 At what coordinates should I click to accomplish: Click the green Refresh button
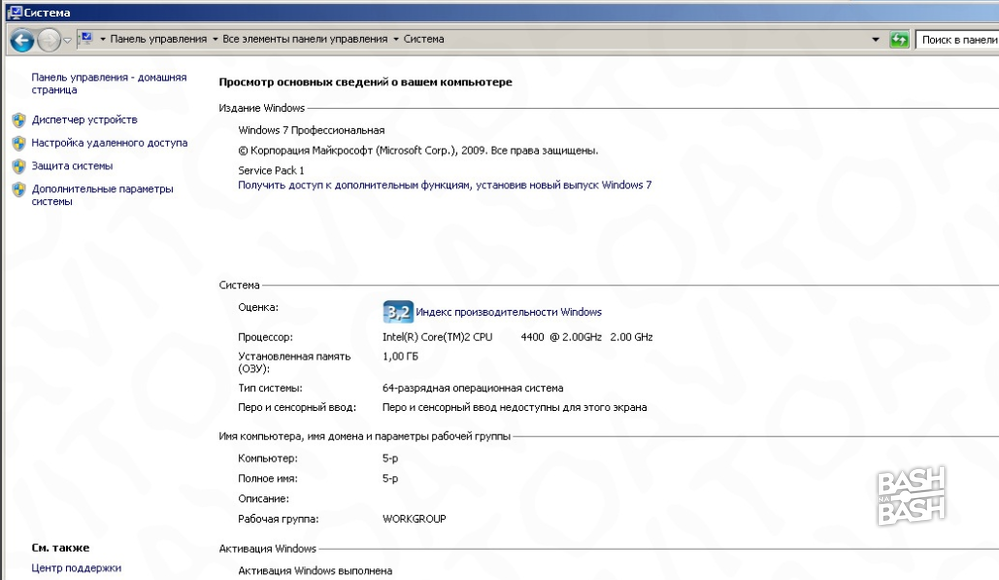899,40
